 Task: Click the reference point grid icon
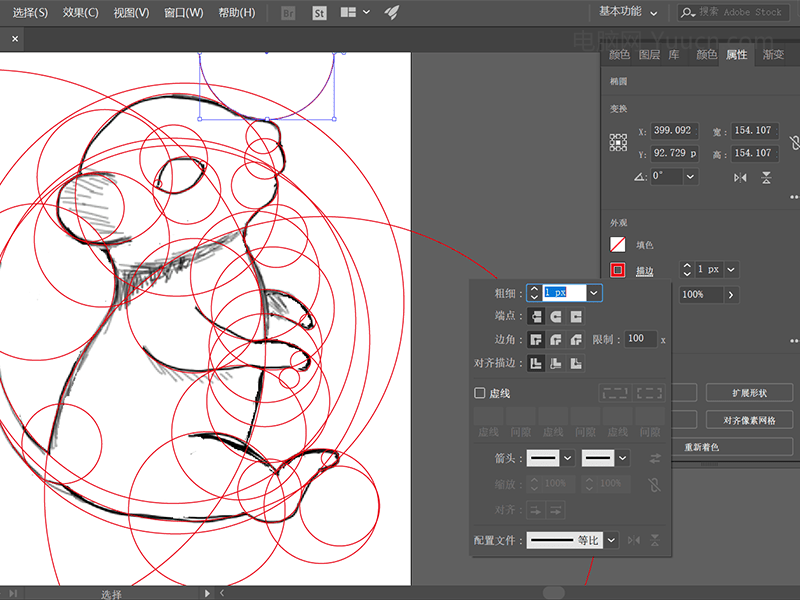618,142
